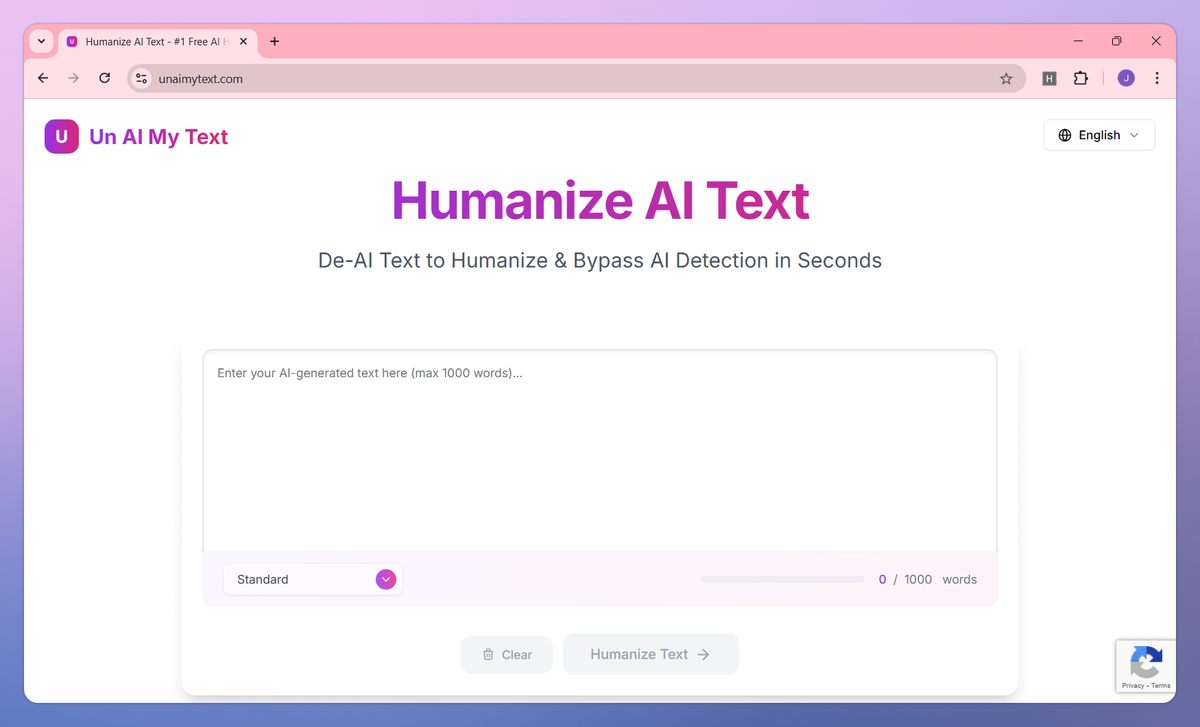The height and width of the screenshot is (727, 1200).
Task: Open a new tab with plus icon
Action: click(x=274, y=42)
